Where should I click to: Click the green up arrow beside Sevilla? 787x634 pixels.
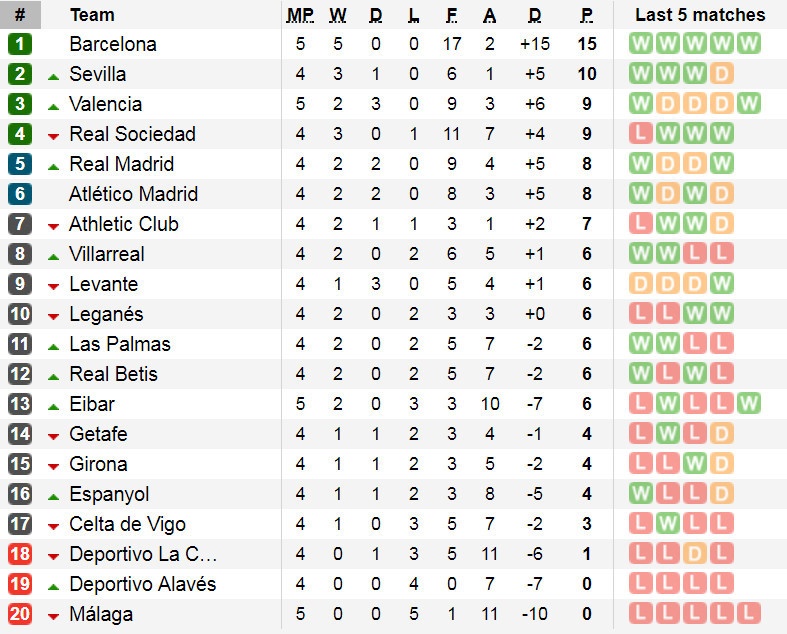[x=53, y=75]
